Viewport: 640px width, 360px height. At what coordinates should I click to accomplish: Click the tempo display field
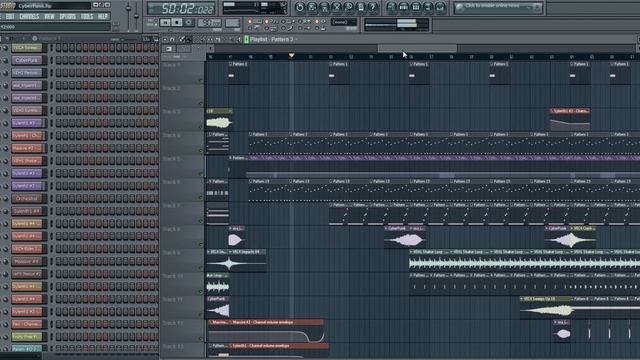pos(209,23)
